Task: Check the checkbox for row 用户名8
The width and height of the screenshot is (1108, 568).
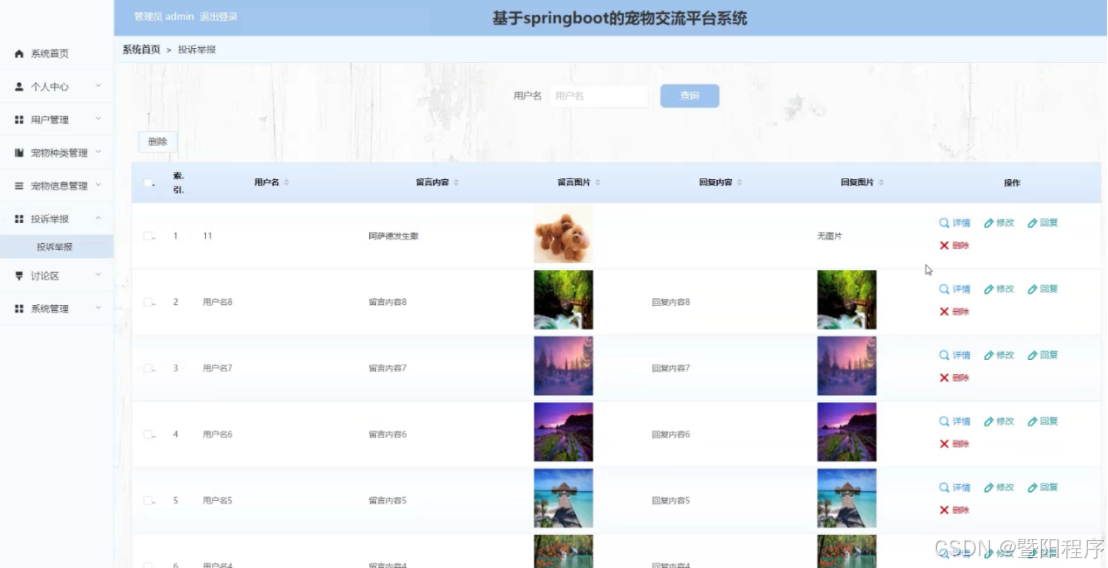Action: (x=148, y=302)
